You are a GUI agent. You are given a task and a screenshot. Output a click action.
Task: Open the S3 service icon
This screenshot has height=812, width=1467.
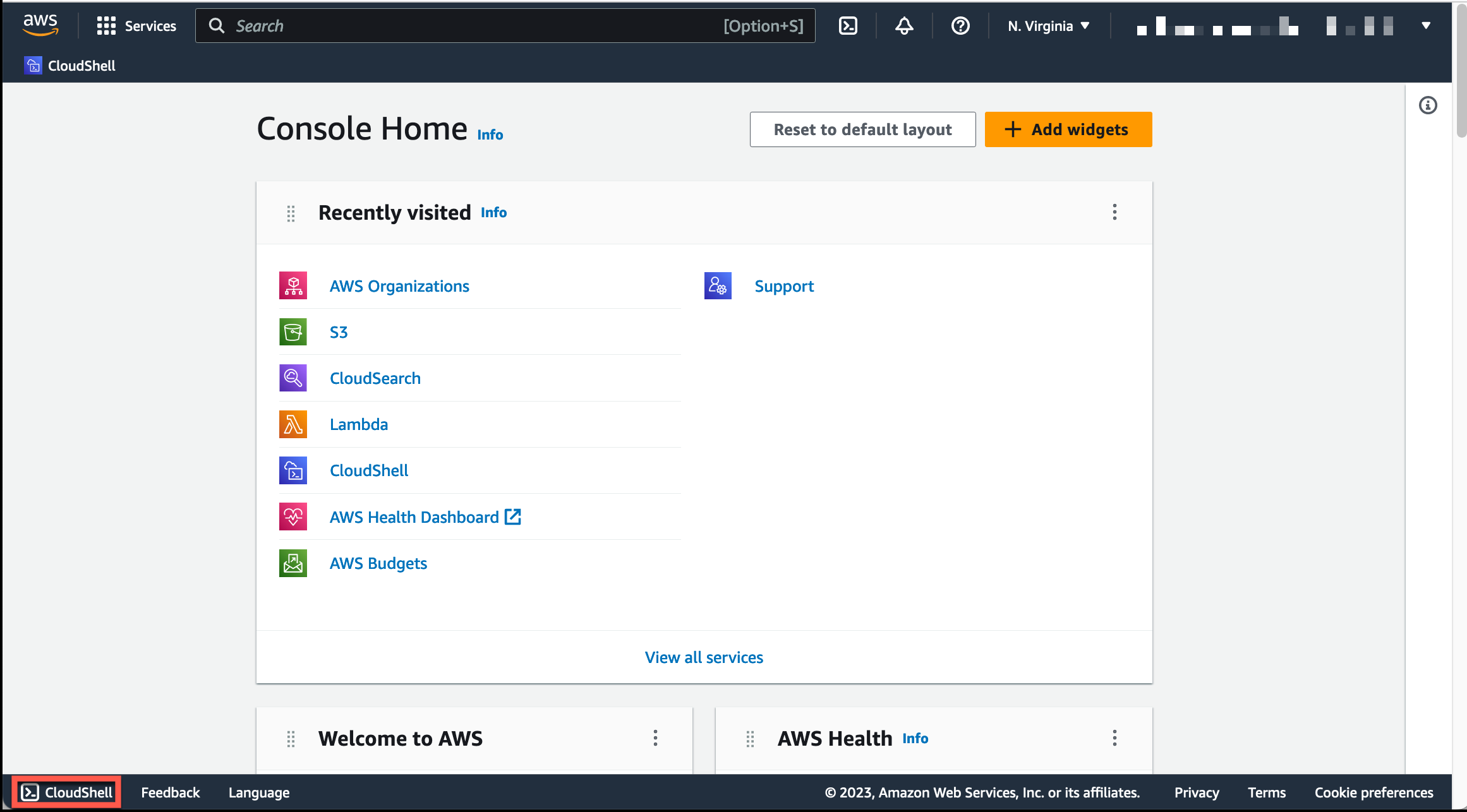[x=293, y=332]
